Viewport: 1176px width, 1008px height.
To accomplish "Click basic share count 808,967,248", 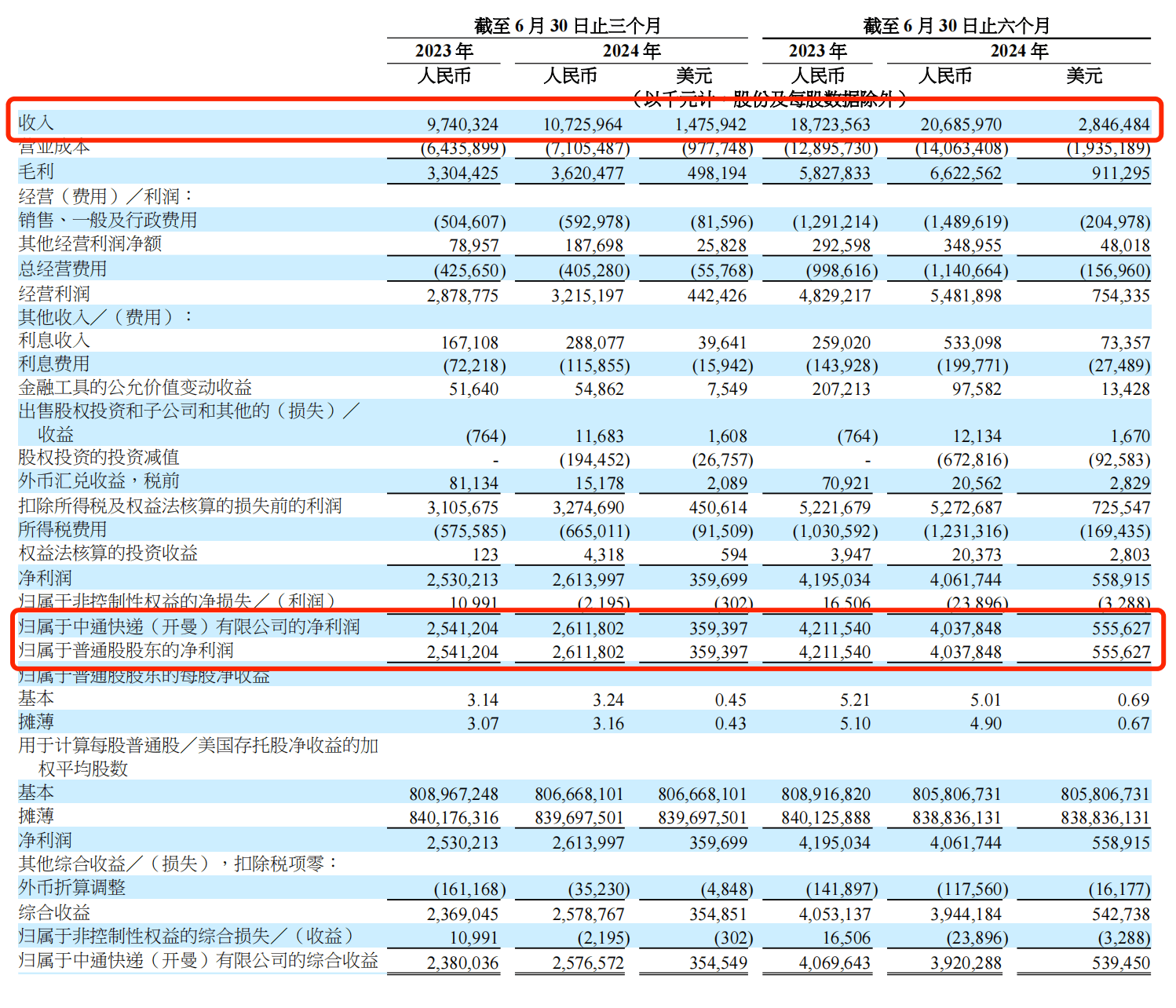I will [454, 794].
